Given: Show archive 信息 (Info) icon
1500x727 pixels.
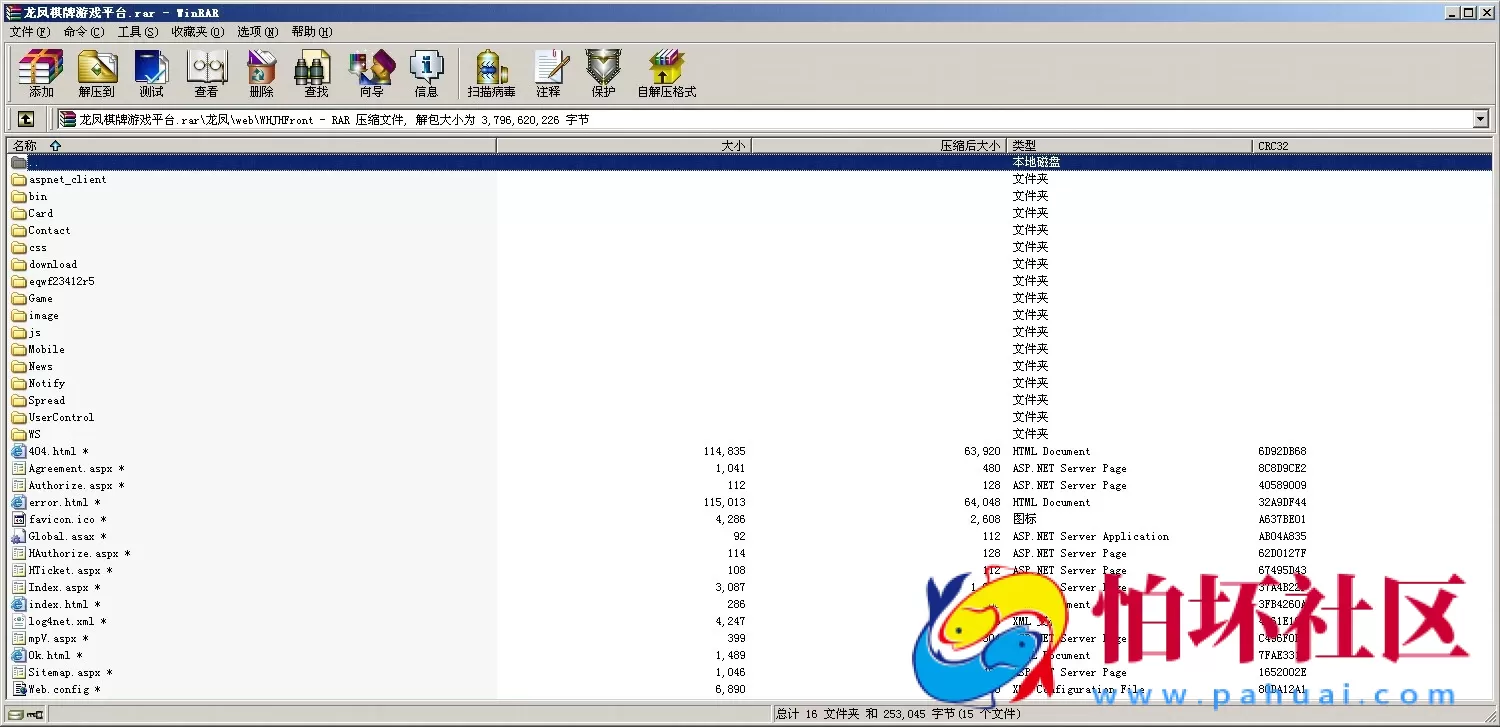Looking at the screenshot, I should tap(426, 74).
